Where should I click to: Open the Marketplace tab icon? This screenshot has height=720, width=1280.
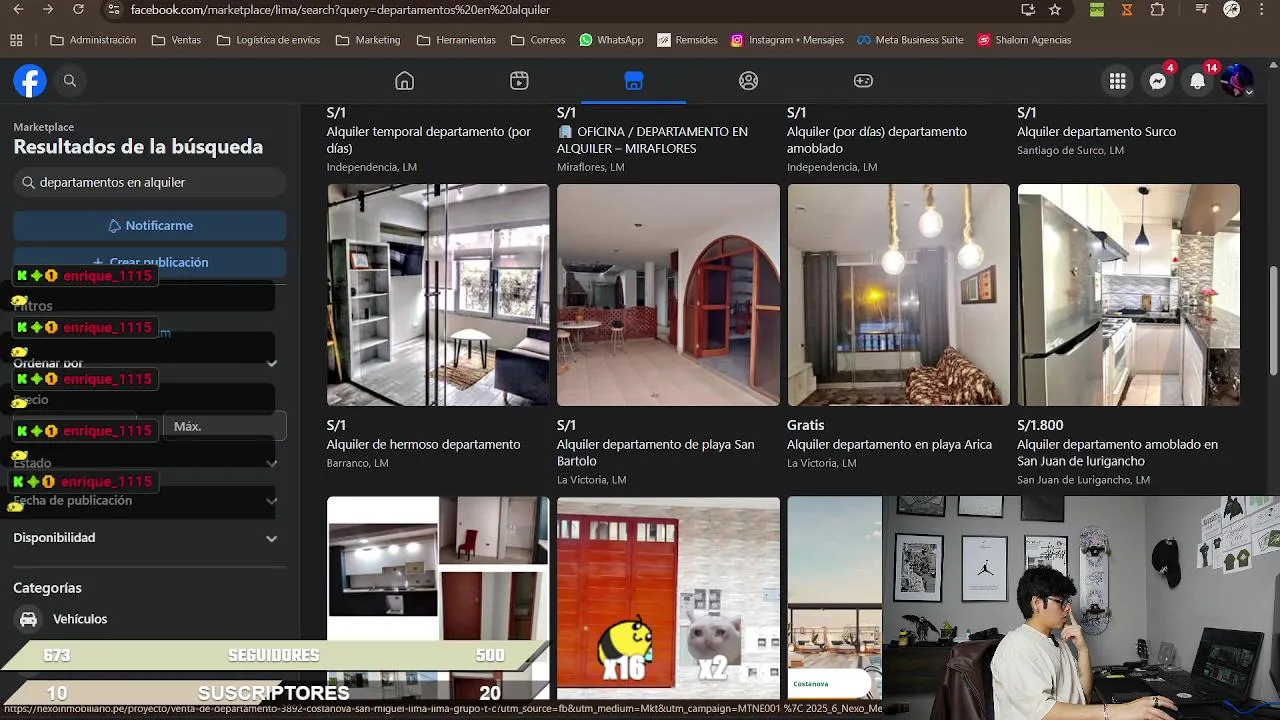click(x=633, y=81)
